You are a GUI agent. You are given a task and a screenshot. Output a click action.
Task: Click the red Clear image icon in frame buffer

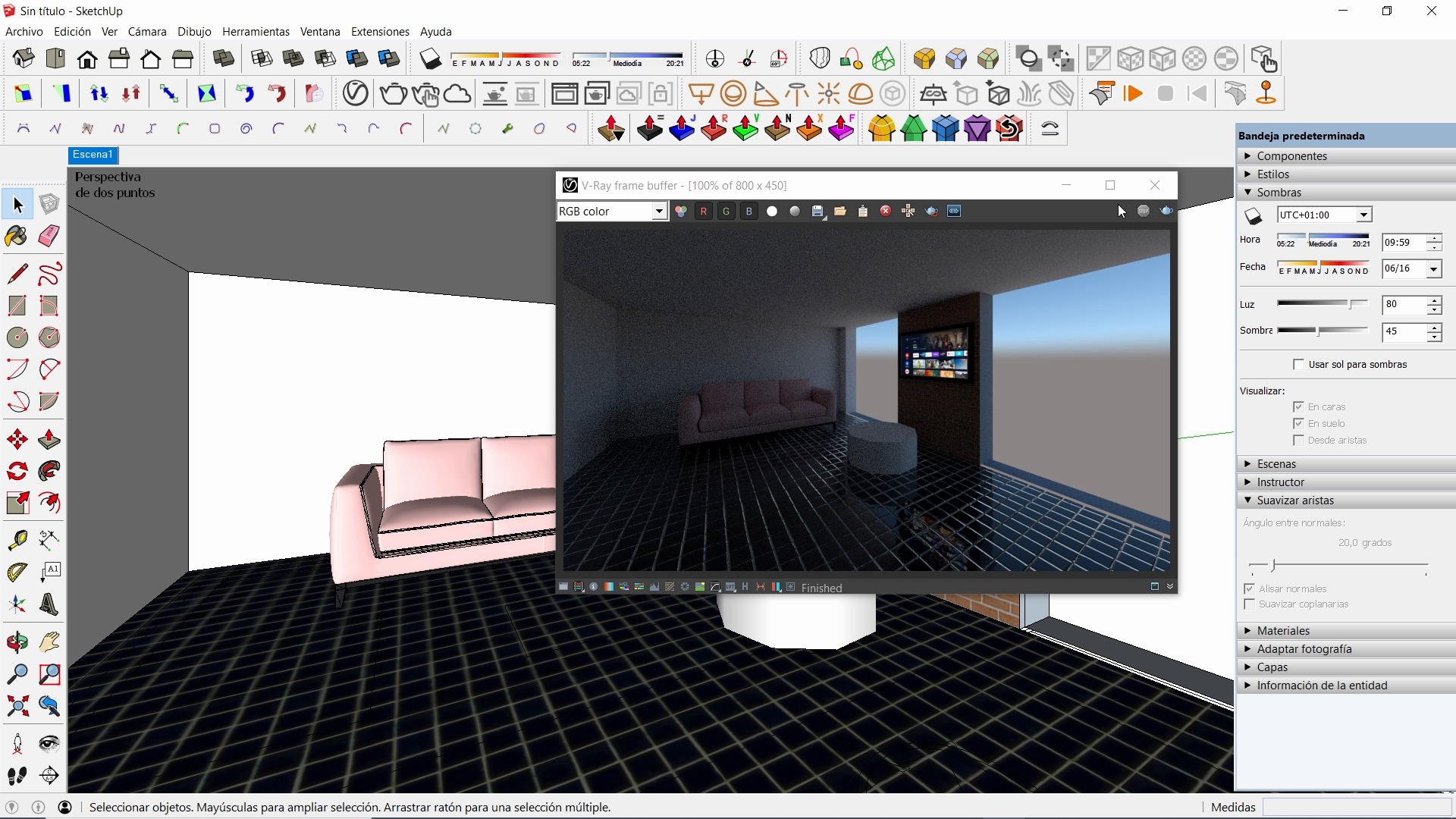(x=886, y=212)
